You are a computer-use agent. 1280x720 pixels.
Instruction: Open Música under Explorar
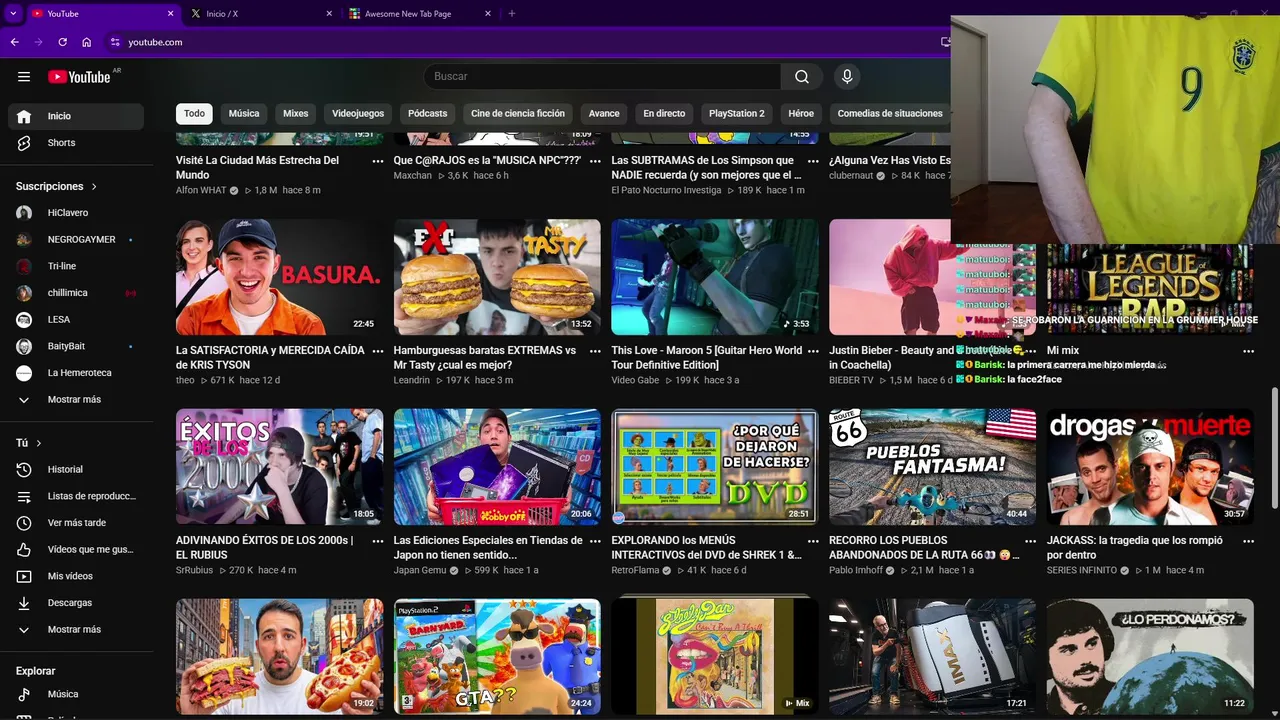pyautogui.click(x=76, y=694)
